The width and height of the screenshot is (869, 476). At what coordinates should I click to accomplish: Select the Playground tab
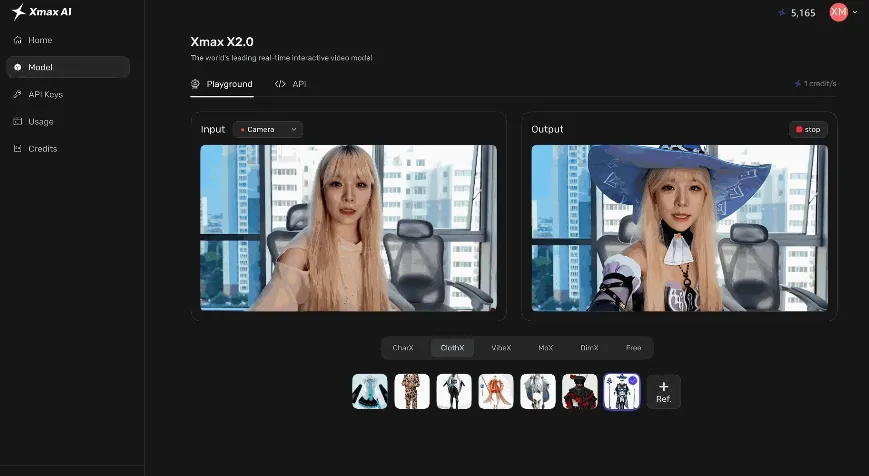click(222, 84)
